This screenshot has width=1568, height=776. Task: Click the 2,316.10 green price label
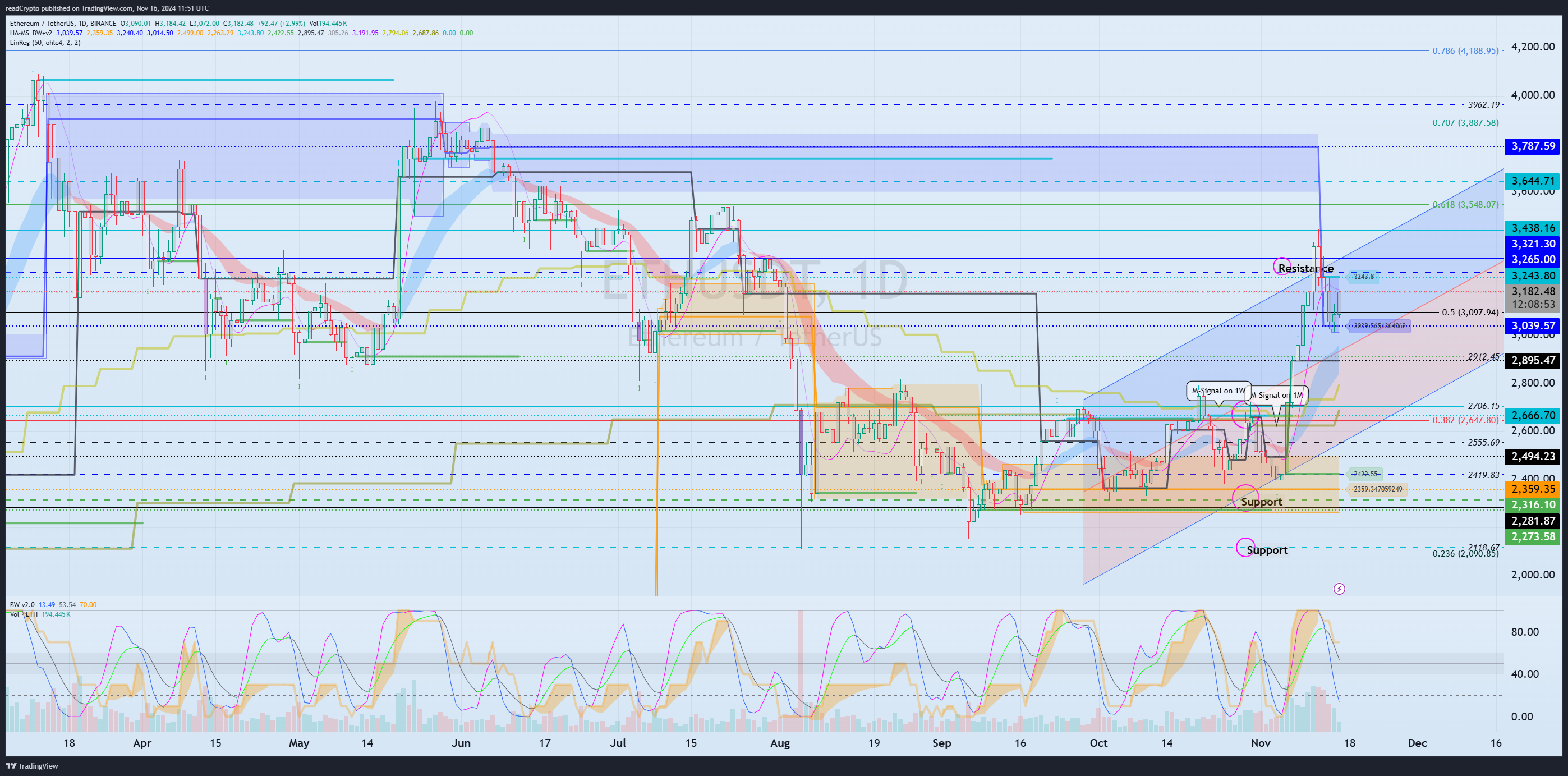click(1533, 504)
